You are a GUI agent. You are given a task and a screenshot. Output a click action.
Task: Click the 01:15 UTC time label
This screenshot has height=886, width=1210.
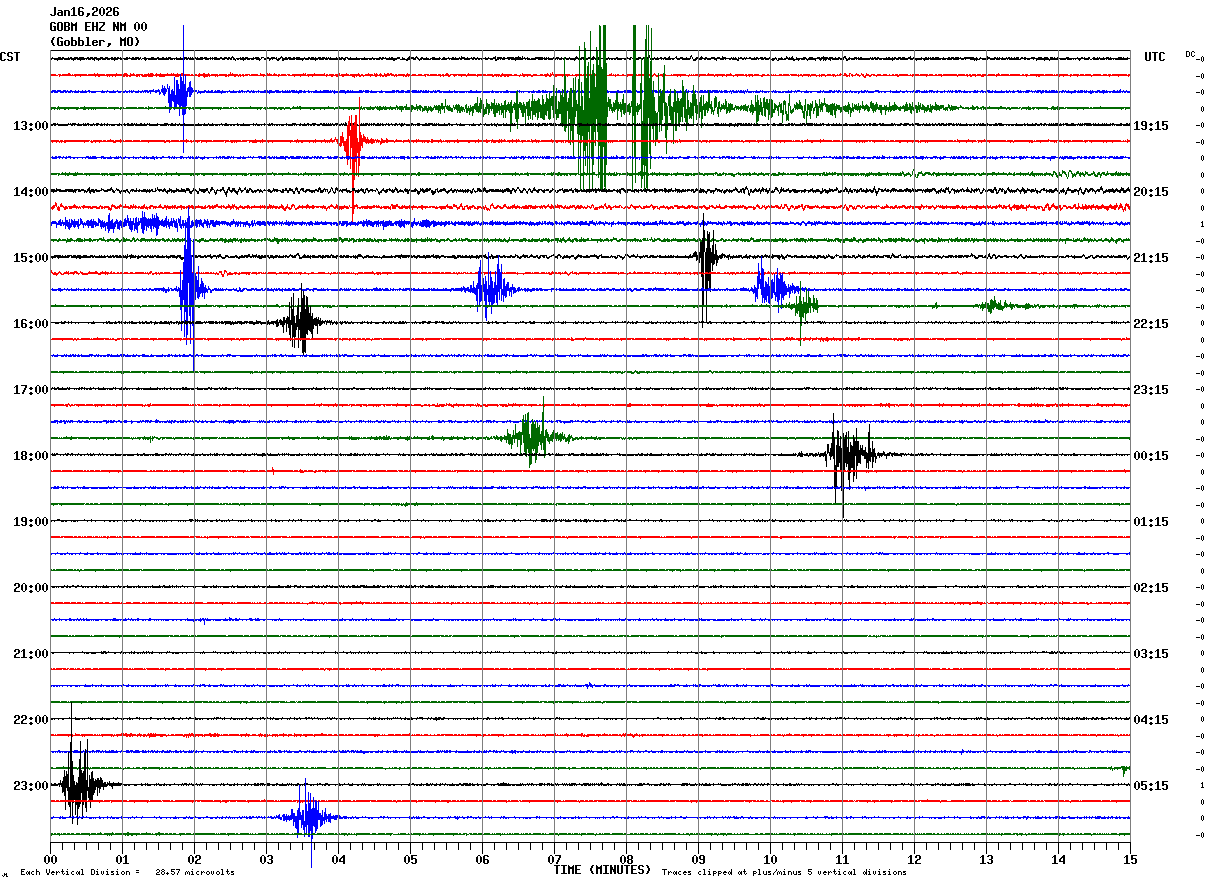point(1151,522)
